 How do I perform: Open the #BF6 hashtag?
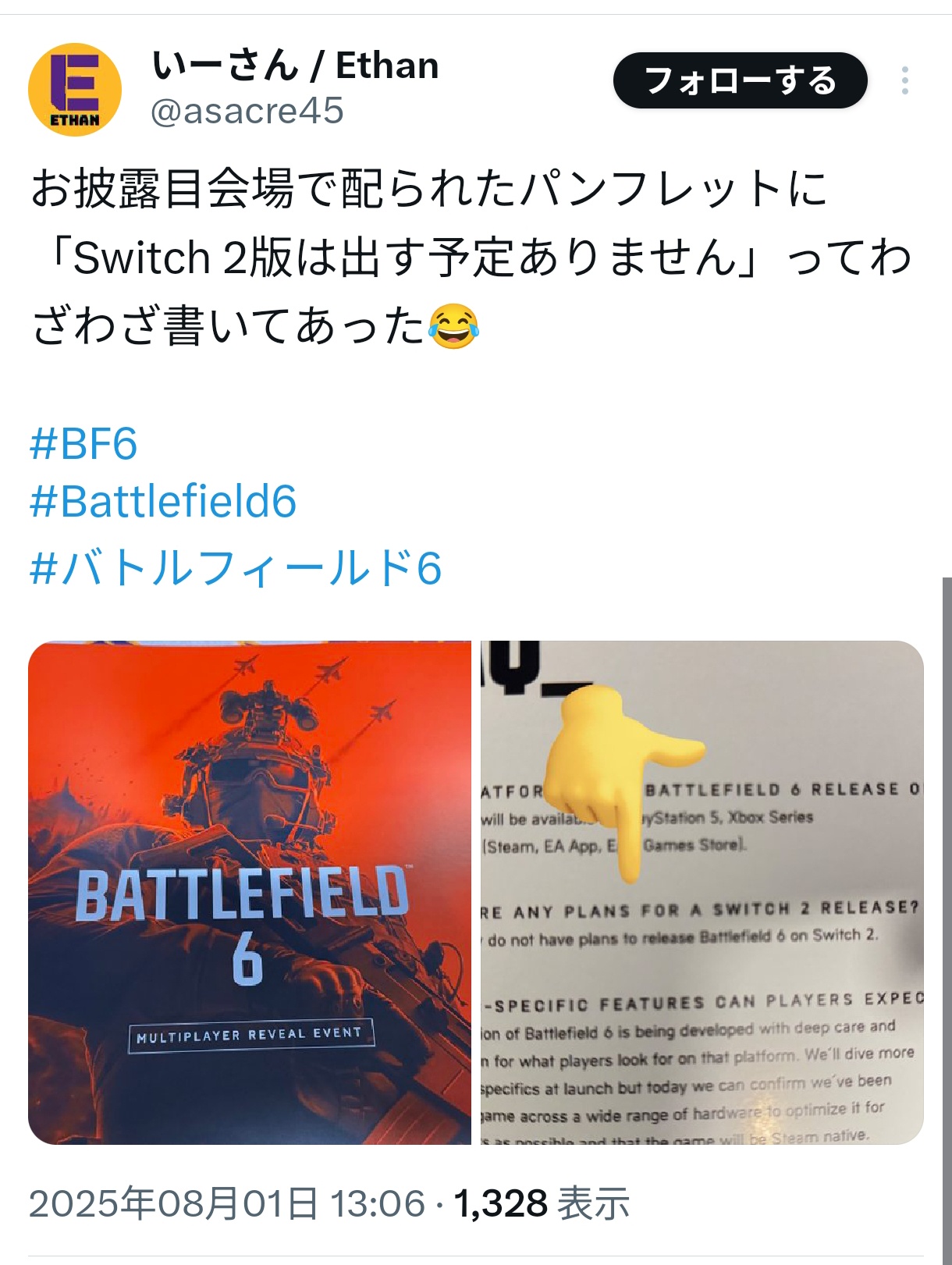[x=83, y=444]
